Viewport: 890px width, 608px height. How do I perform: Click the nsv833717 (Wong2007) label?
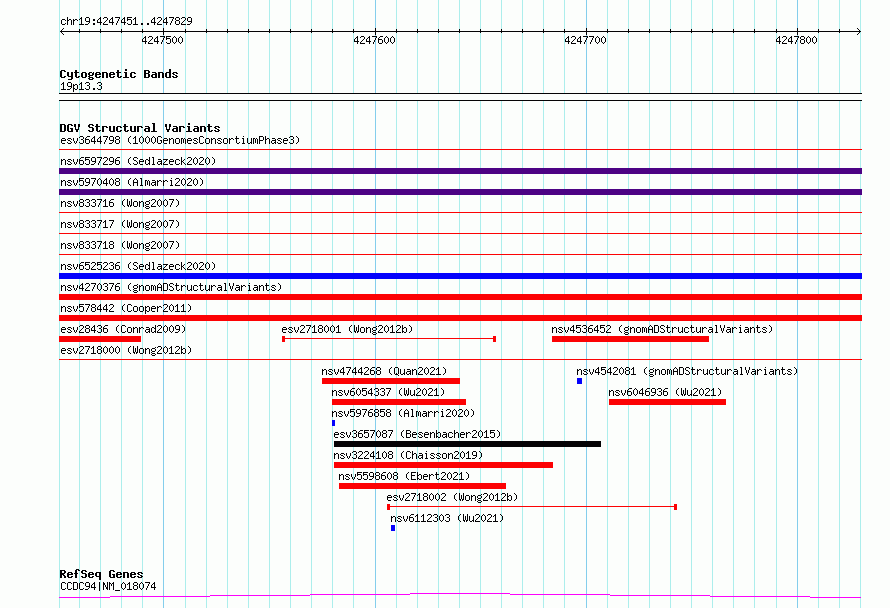pyautogui.click(x=120, y=224)
